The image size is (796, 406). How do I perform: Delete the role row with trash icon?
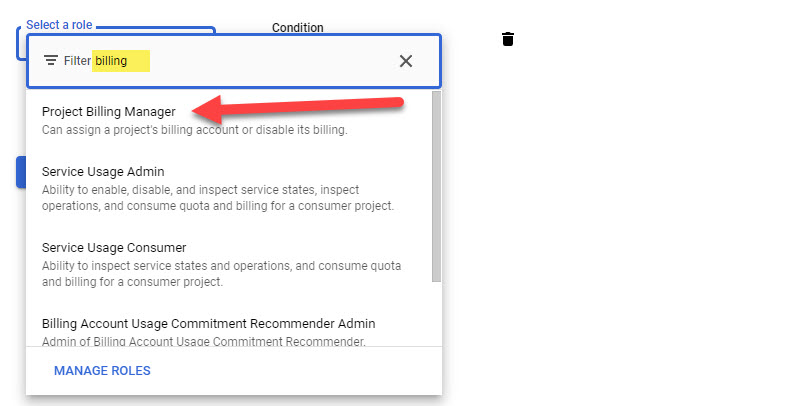pos(508,39)
